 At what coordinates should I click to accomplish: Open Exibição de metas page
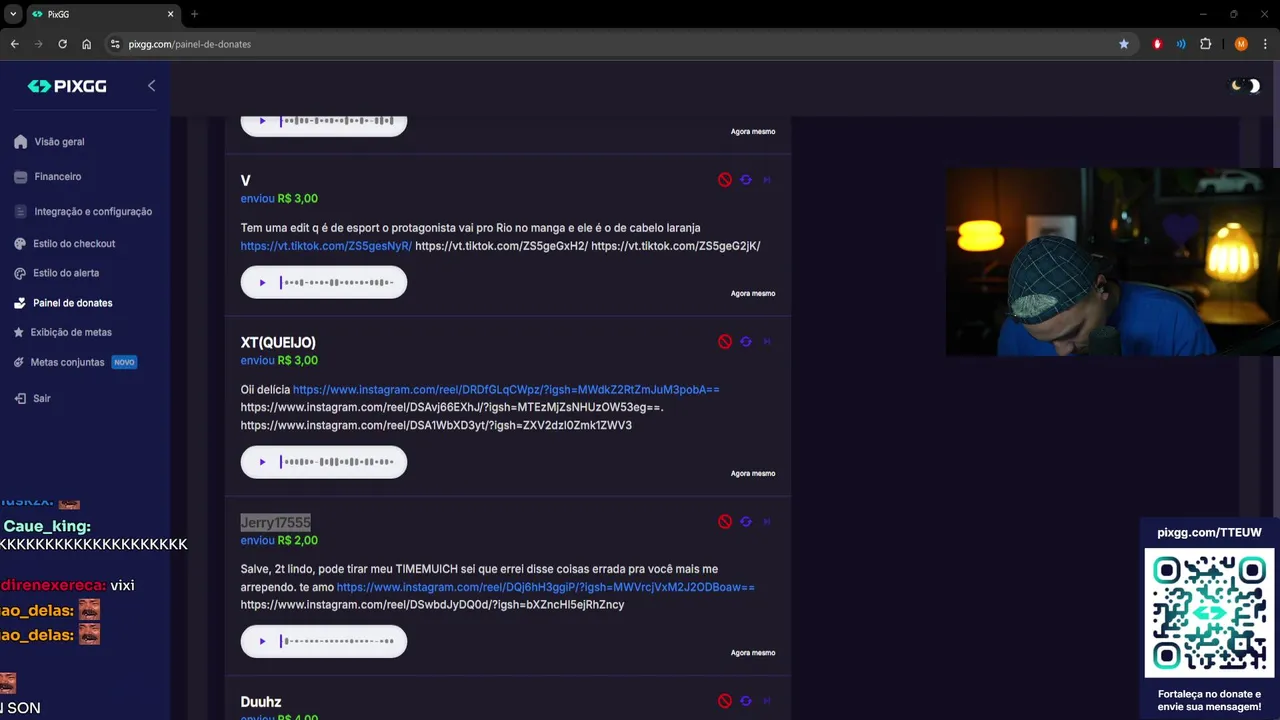click(71, 332)
